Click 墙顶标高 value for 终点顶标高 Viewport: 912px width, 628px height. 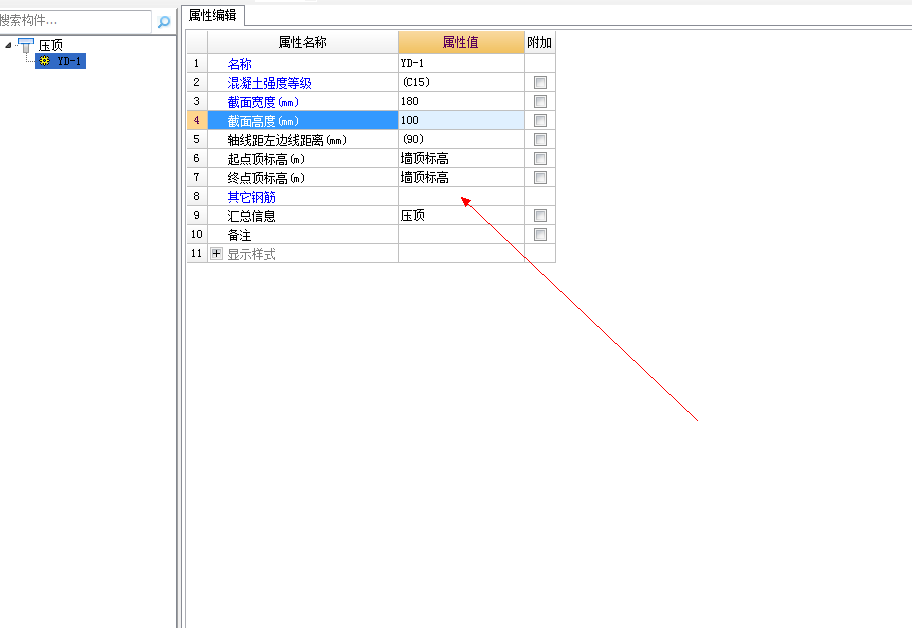[x=461, y=177]
